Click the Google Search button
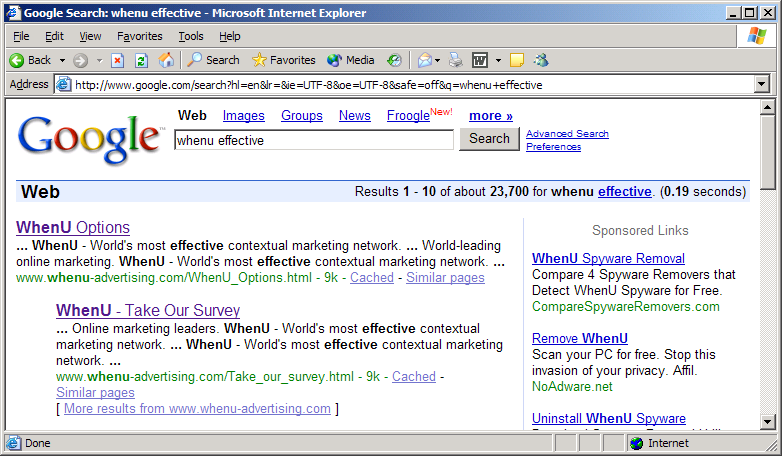This screenshot has height=456, width=782. (x=489, y=139)
